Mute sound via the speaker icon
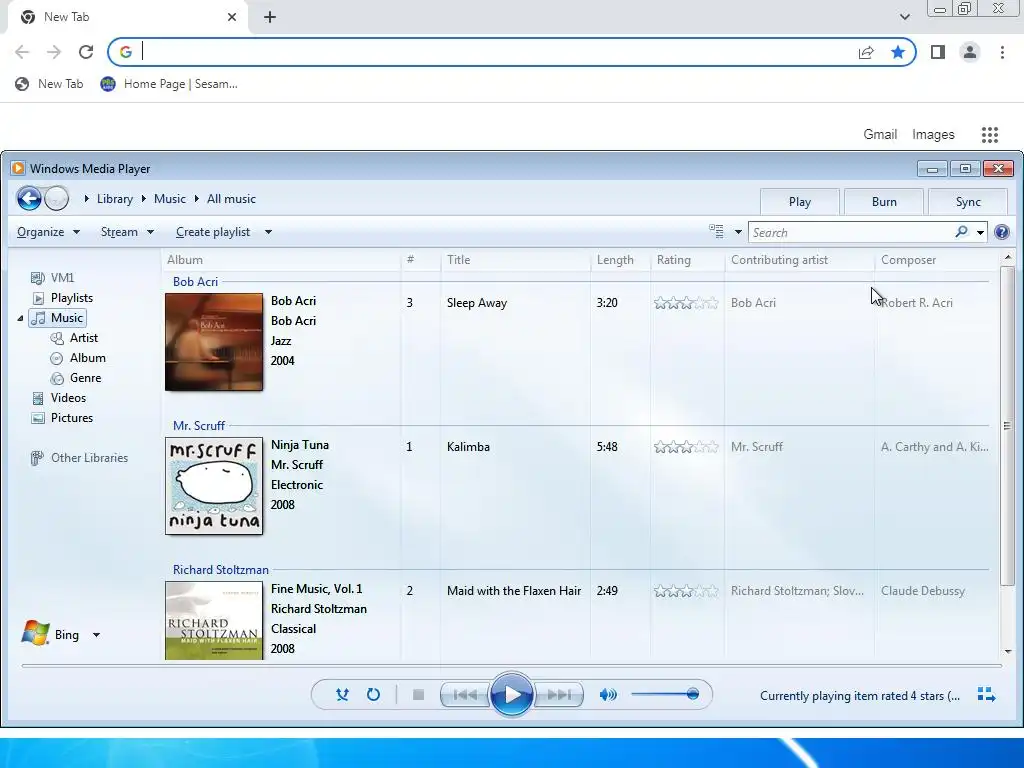The height and width of the screenshot is (768, 1024). click(x=608, y=695)
